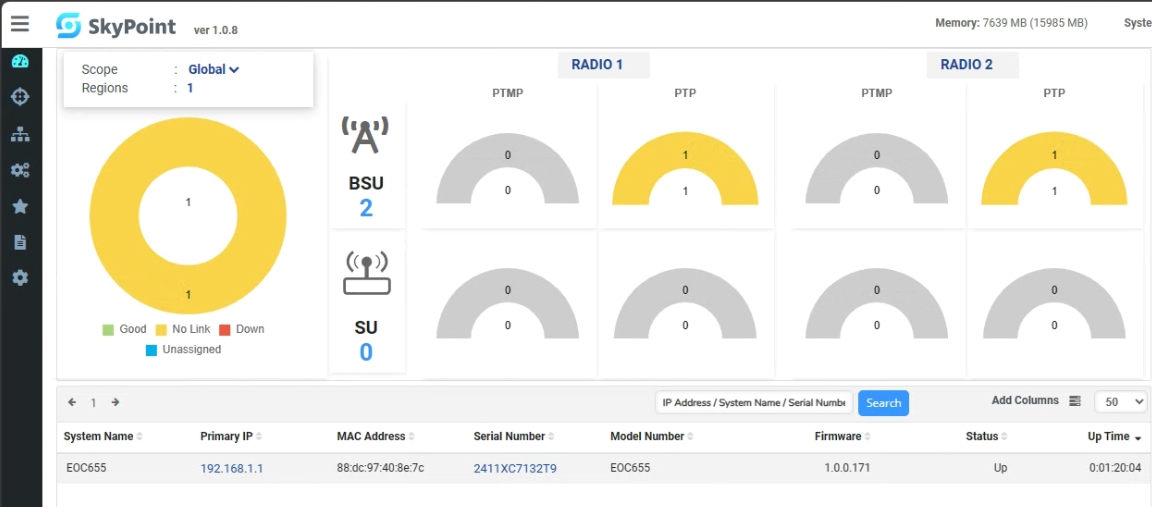Click the Add Columns list icon

click(1075, 401)
